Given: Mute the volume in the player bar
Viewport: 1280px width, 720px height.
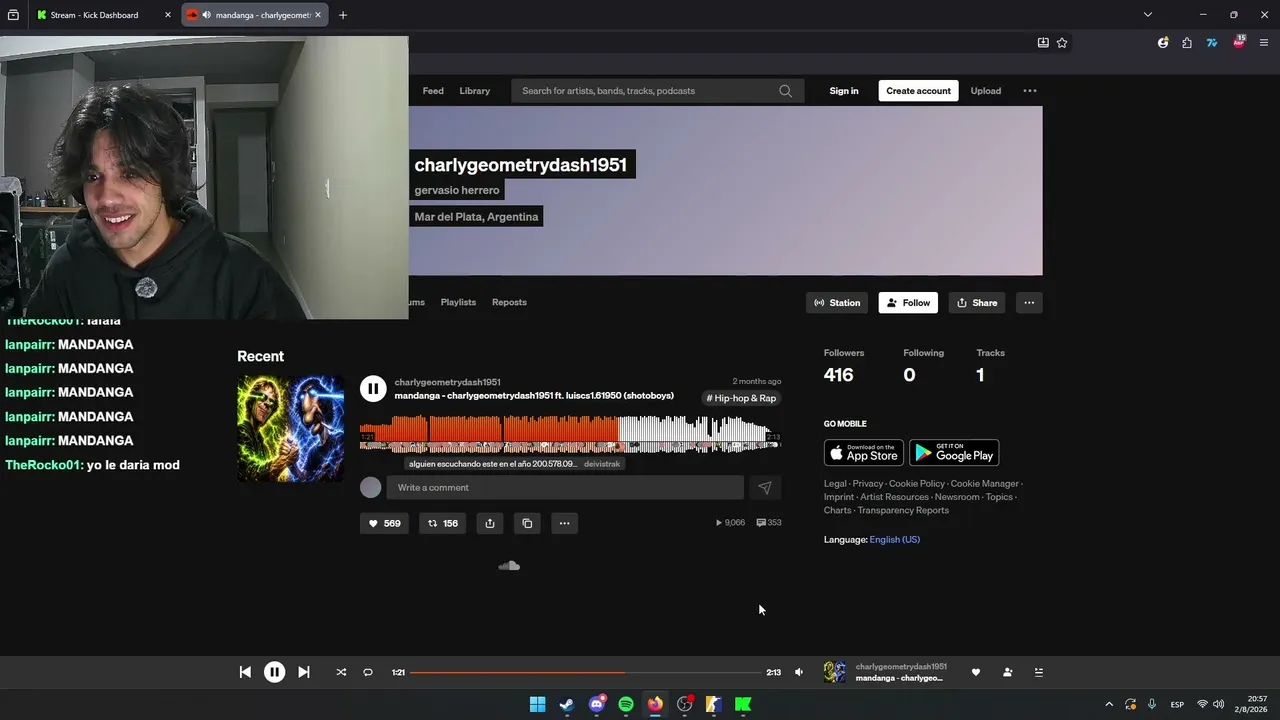Looking at the screenshot, I should (x=799, y=672).
